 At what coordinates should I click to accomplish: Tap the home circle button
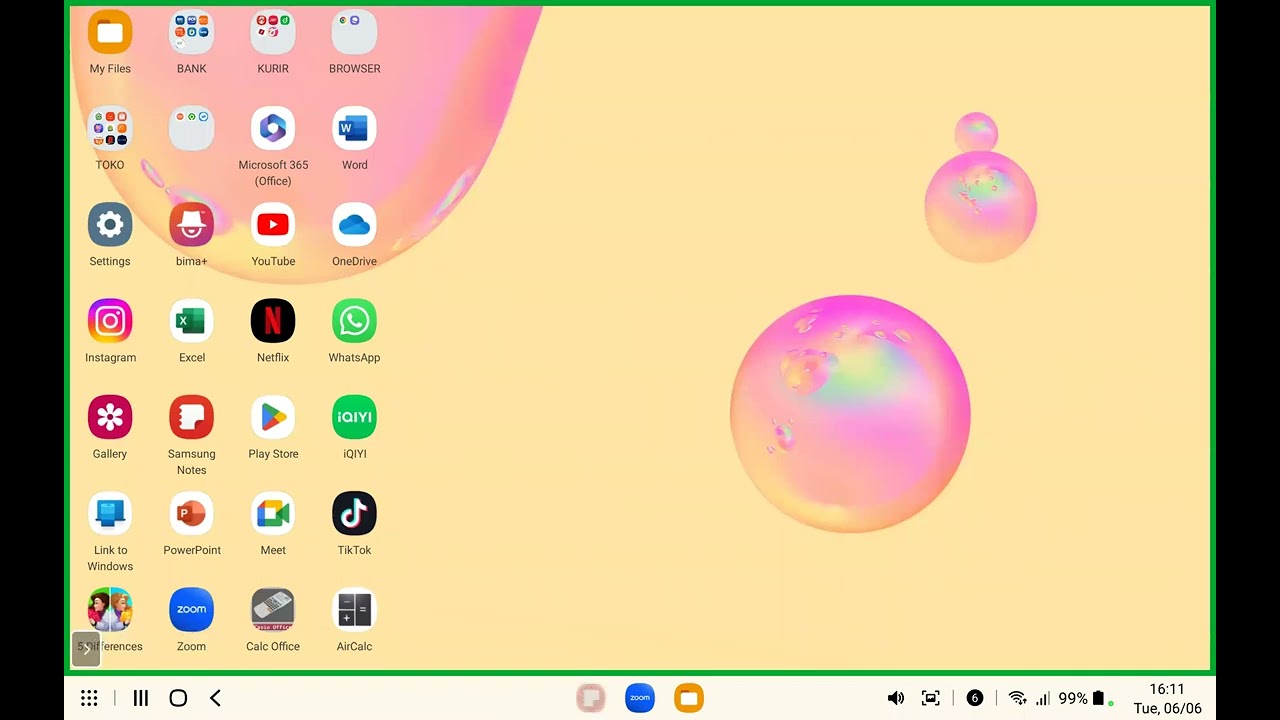[x=178, y=698]
